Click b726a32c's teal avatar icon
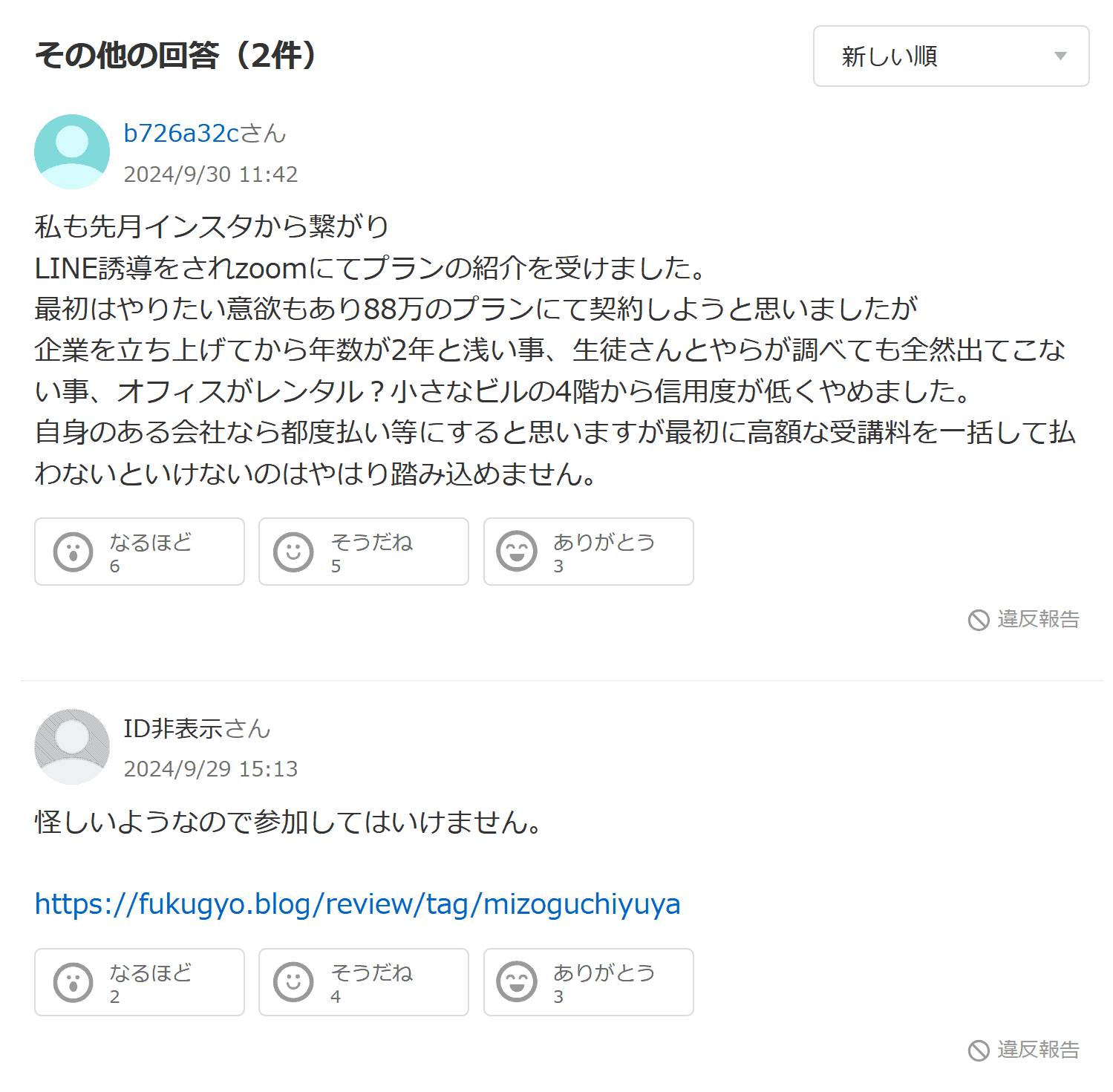Viewport: 1113px width, 1092px height. tap(72, 151)
